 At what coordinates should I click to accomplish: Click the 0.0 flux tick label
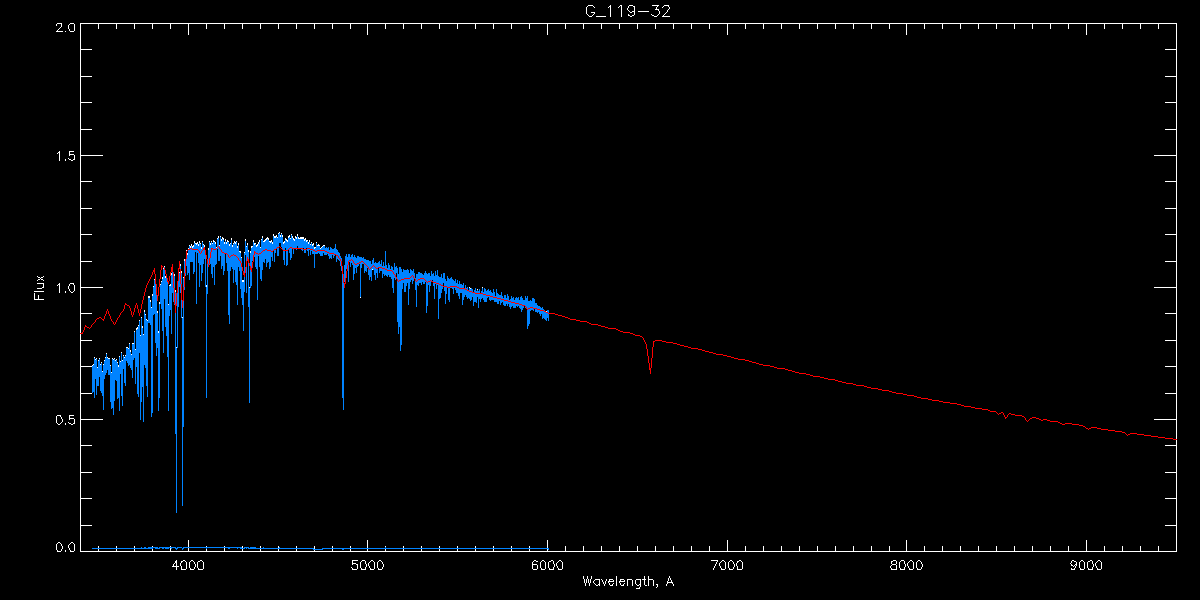pyautogui.click(x=65, y=547)
